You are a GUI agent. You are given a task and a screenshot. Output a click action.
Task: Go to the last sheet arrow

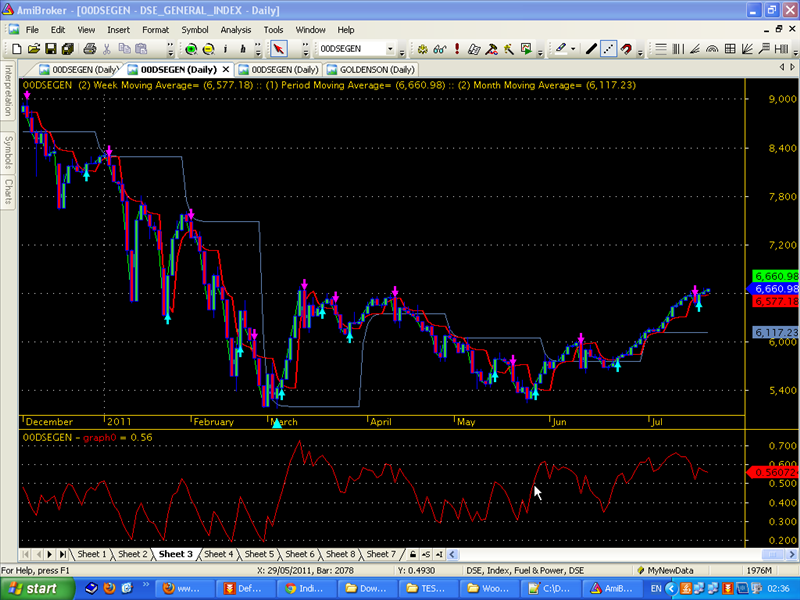point(62,554)
